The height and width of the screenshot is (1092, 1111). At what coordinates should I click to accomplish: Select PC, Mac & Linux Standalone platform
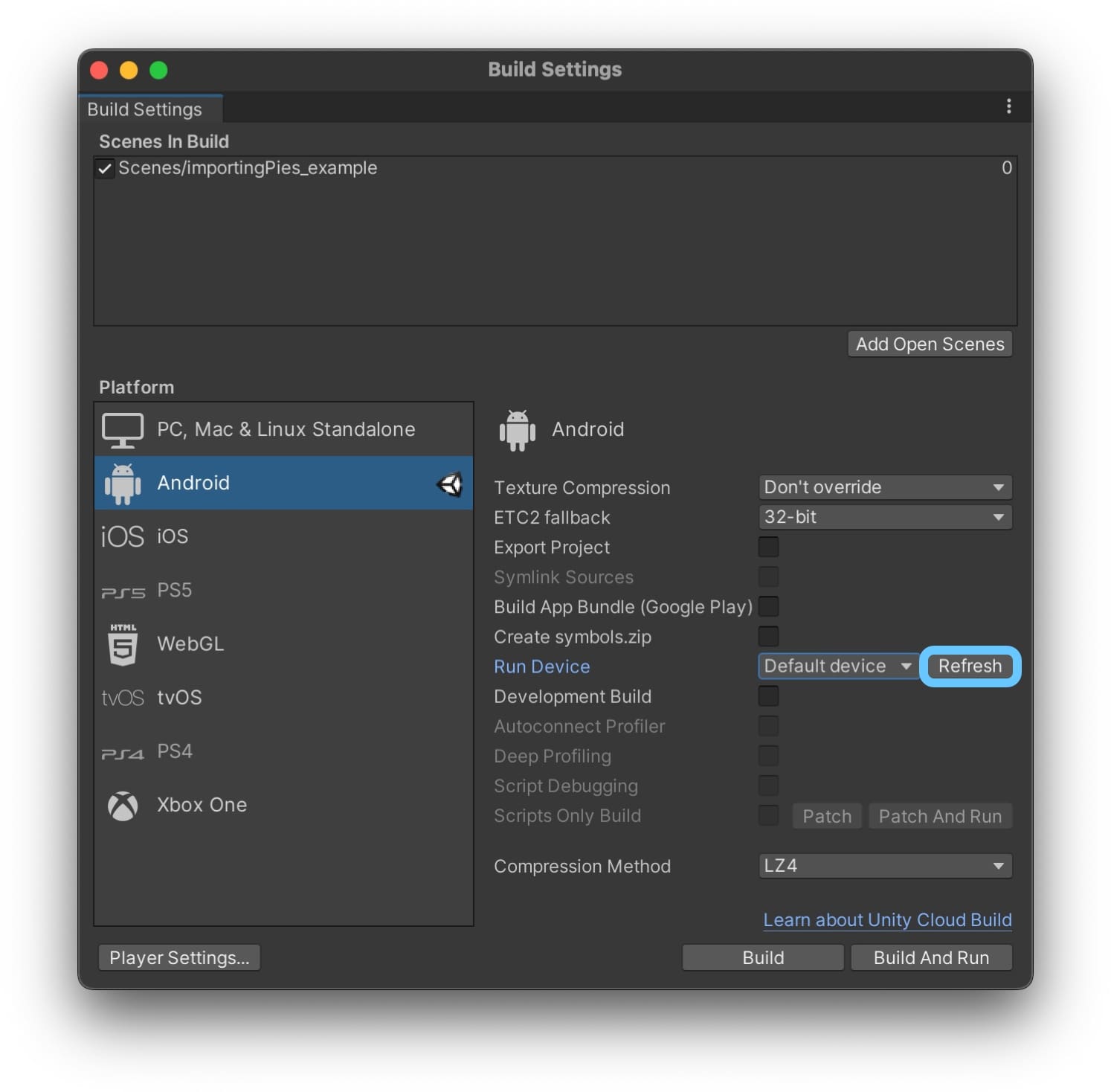pyautogui.click(x=283, y=430)
